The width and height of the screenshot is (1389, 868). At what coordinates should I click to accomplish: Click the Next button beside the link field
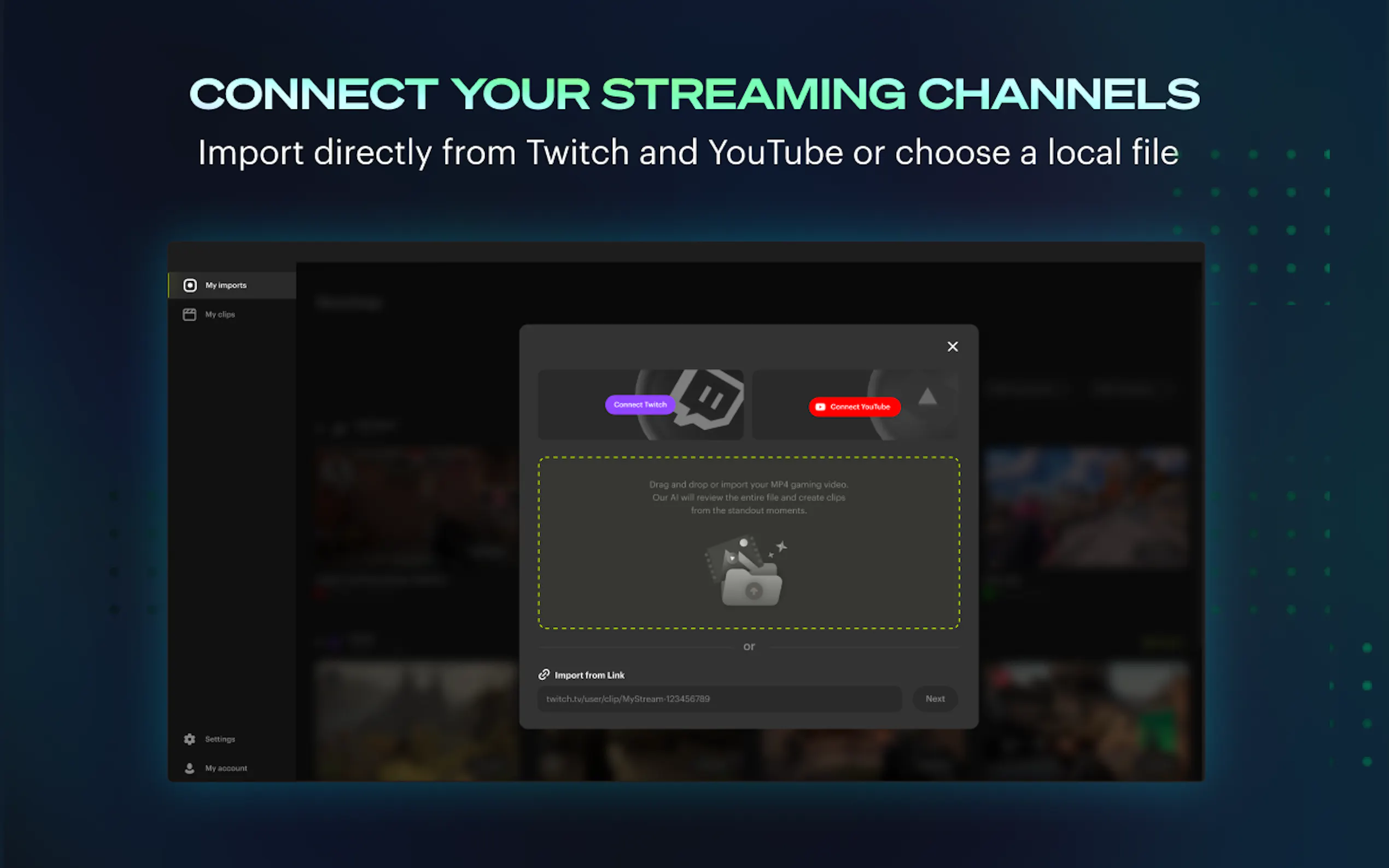pyautogui.click(x=935, y=699)
